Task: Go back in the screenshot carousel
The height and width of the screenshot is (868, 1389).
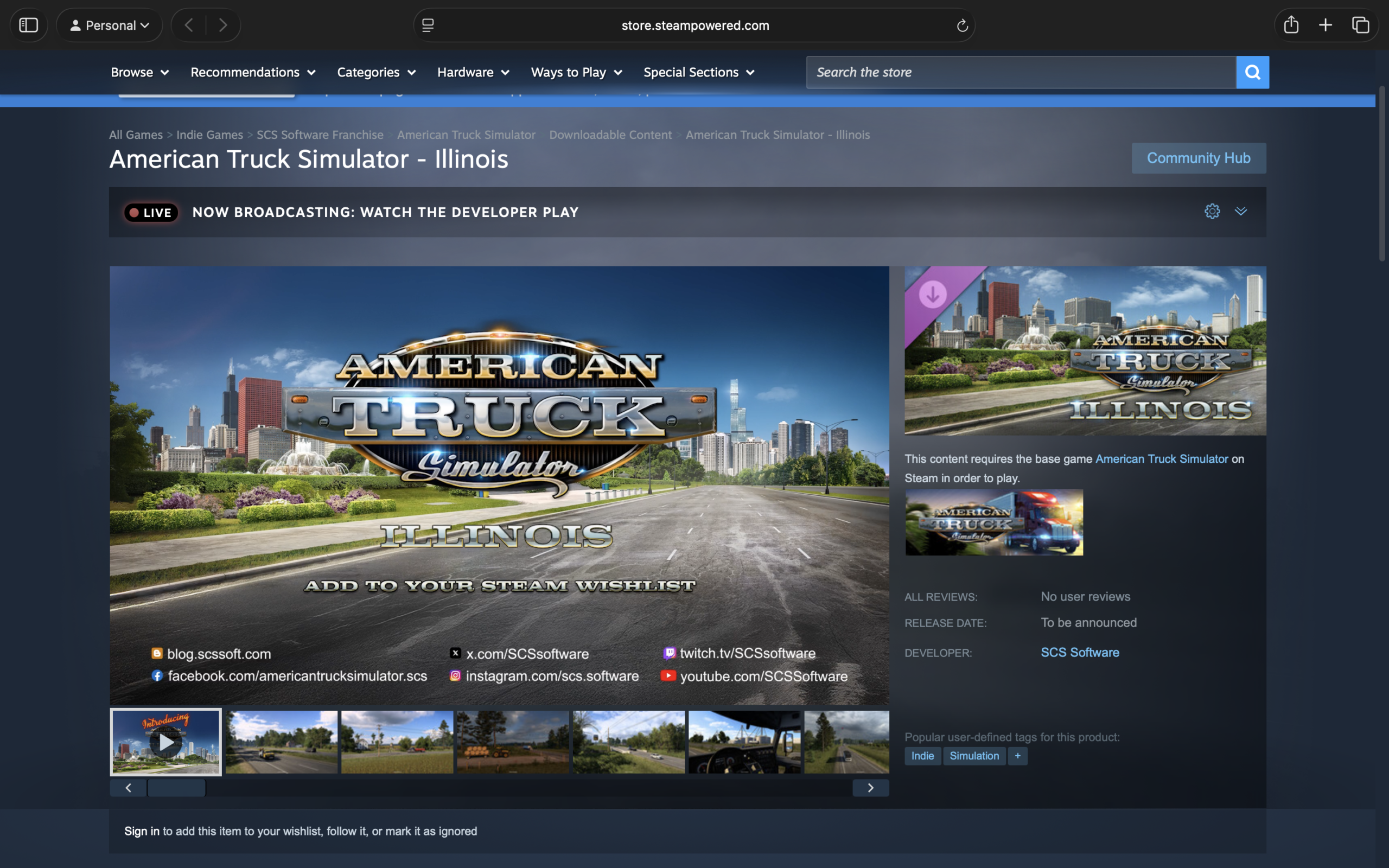Action: click(128, 788)
